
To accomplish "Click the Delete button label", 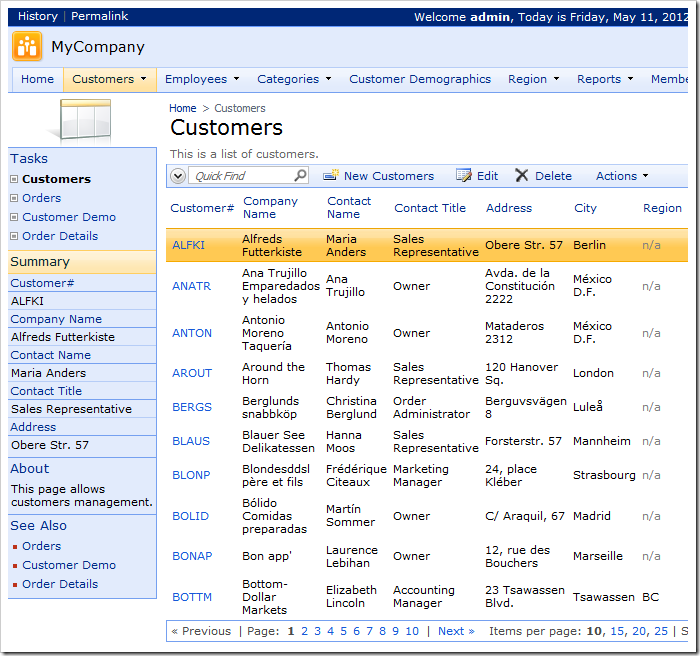I will tap(553, 176).
